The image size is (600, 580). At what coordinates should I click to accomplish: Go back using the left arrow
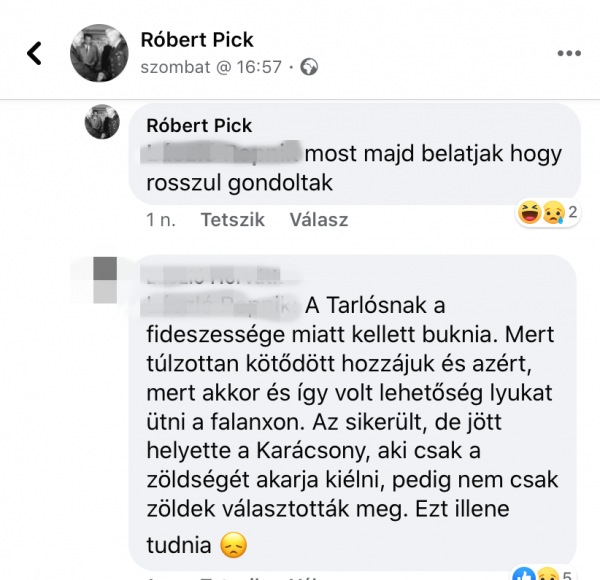pyautogui.click(x=34, y=53)
